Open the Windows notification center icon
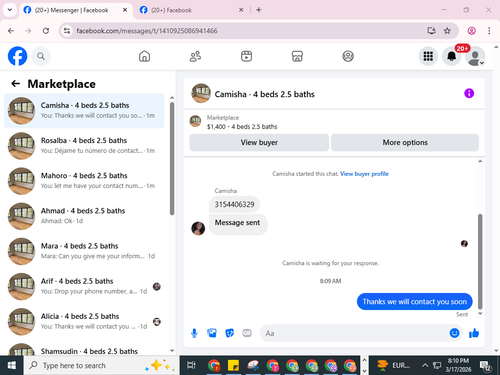This screenshot has width=500, height=375. click(x=485, y=366)
